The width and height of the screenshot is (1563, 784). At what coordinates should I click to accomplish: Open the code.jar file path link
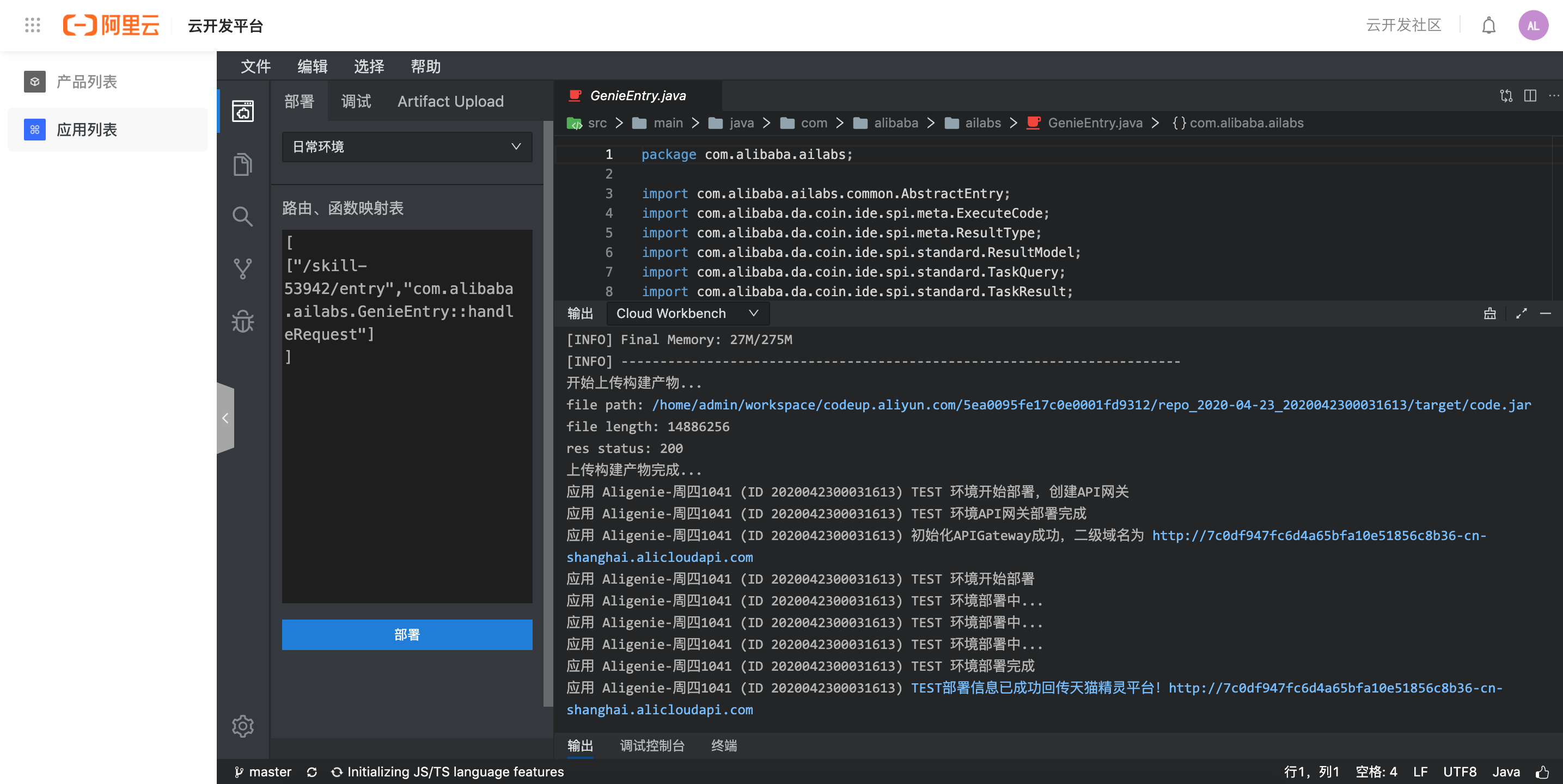click(1091, 405)
